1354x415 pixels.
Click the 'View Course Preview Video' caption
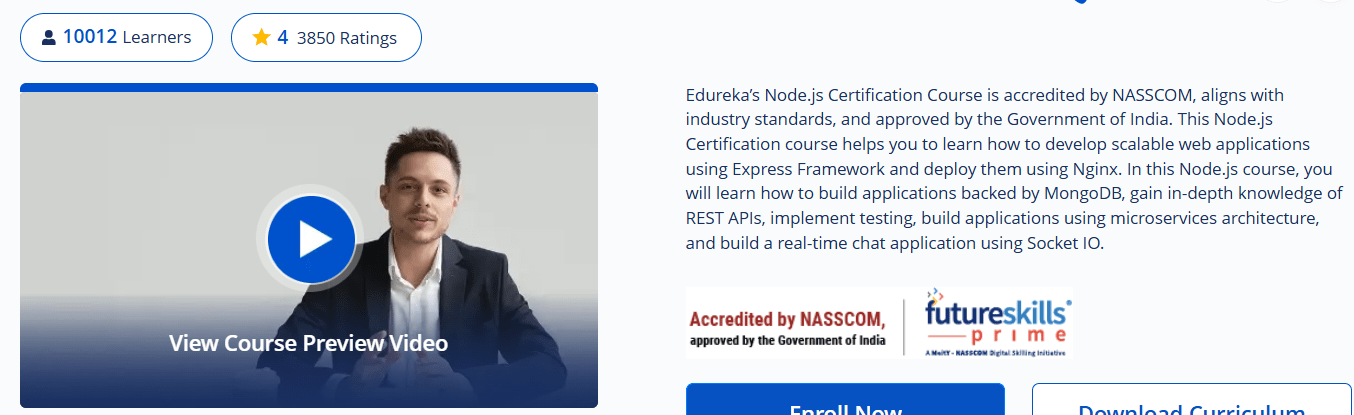pyautogui.click(x=308, y=343)
